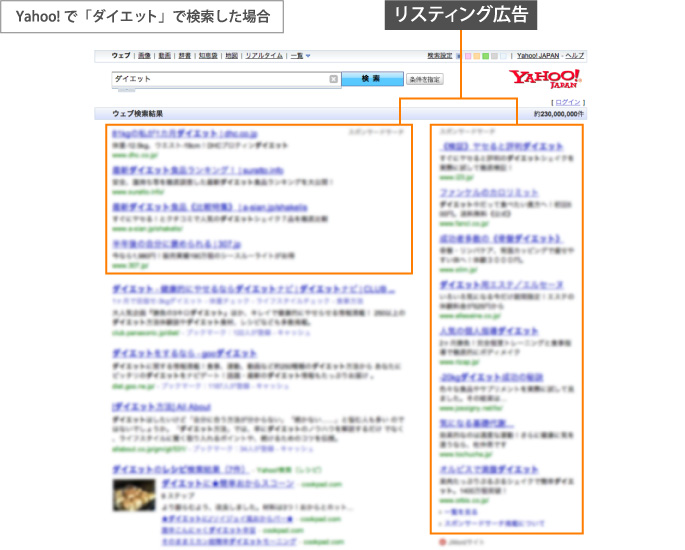Switch to the 画像 search tab
Screen dimensions: 685x550
[x=144, y=55]
